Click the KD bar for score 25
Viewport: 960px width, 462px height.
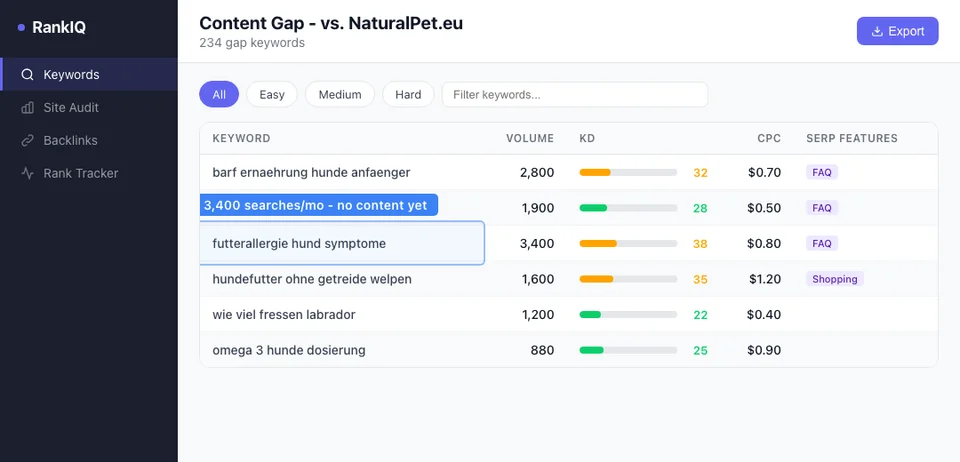(628, 350)
